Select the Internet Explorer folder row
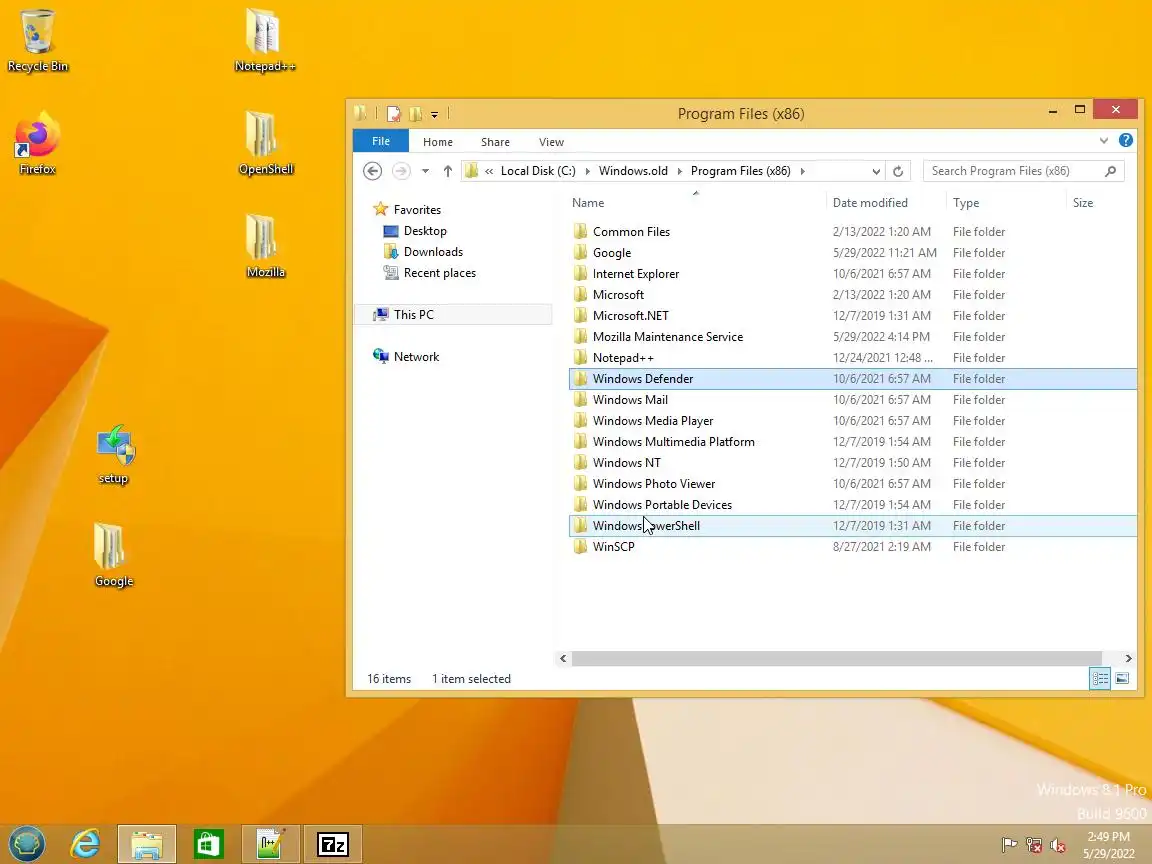 852,273
